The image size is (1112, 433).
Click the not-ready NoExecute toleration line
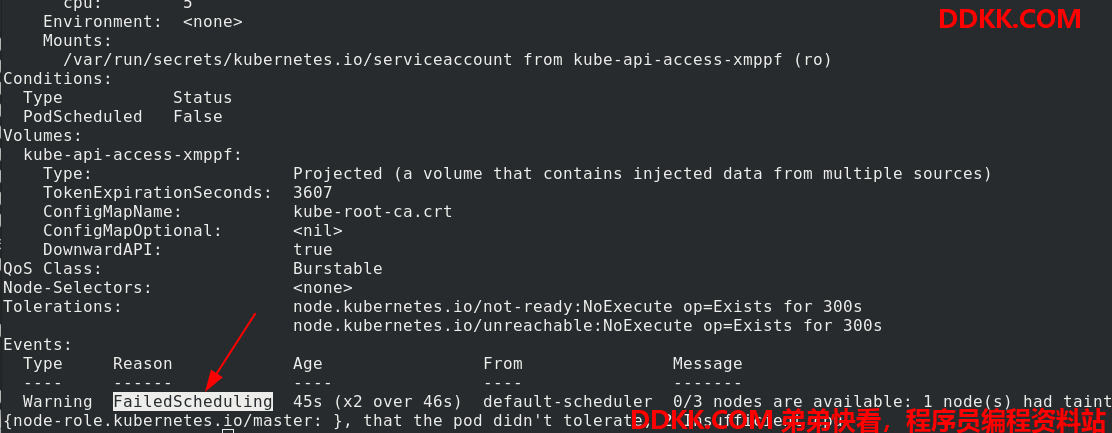(577, 307)
